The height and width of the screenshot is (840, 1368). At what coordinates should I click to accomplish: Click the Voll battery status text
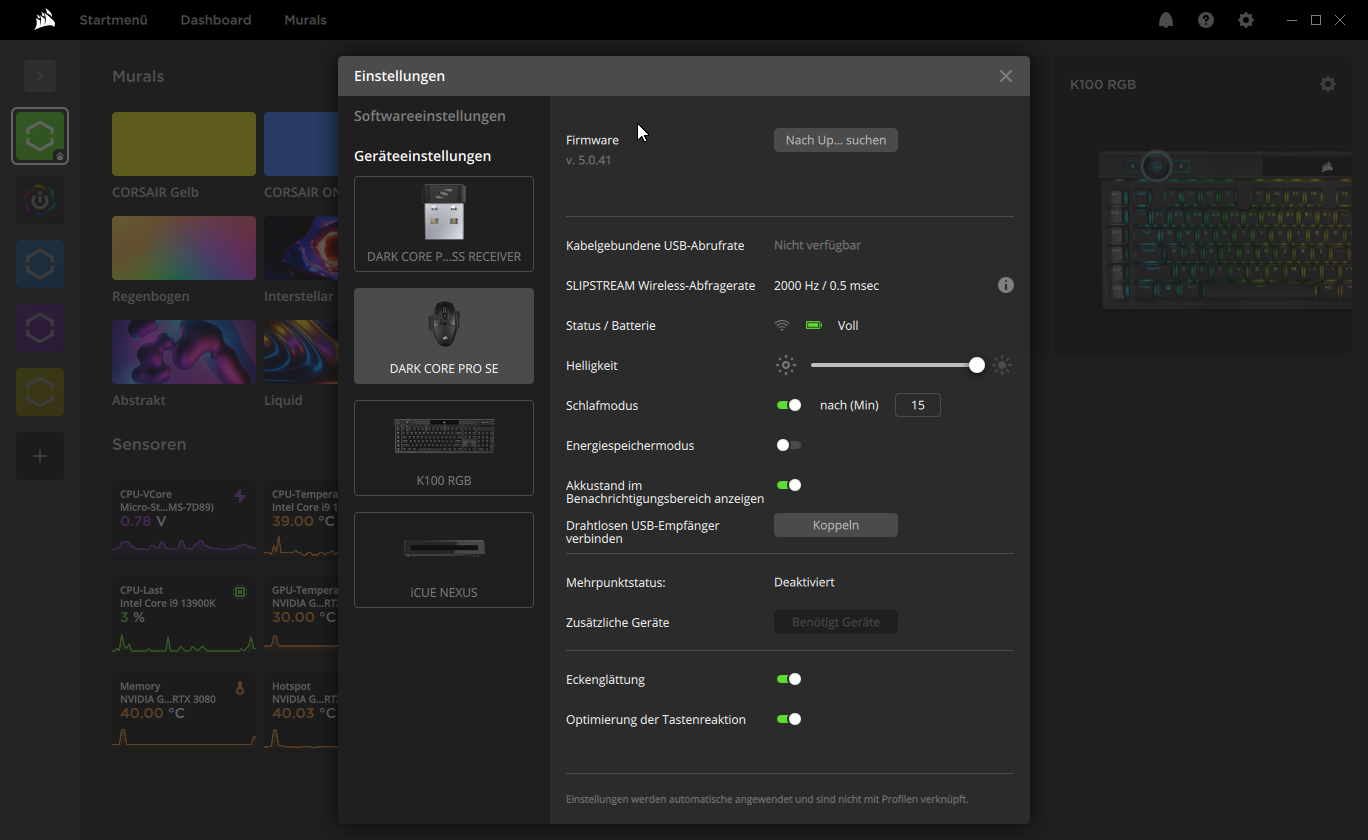tap(848, 325)
